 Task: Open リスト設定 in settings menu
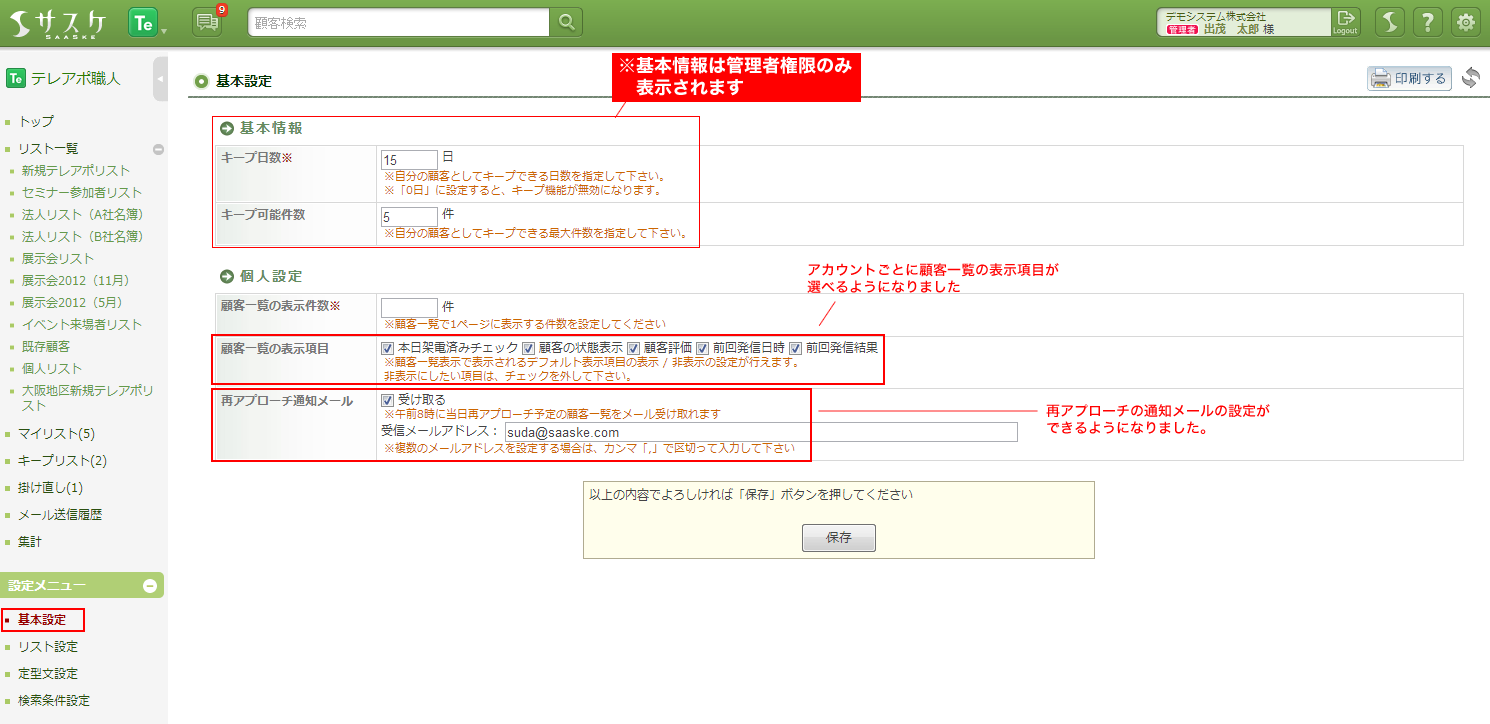pos(47,647)
